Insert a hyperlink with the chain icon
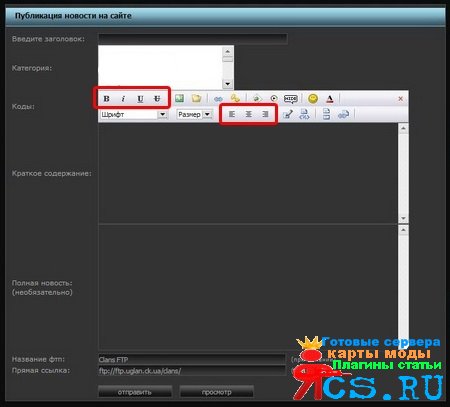Image resolution: width=450 pixels, height=407 pixels. pyautogui.click(x=218, y=99)
